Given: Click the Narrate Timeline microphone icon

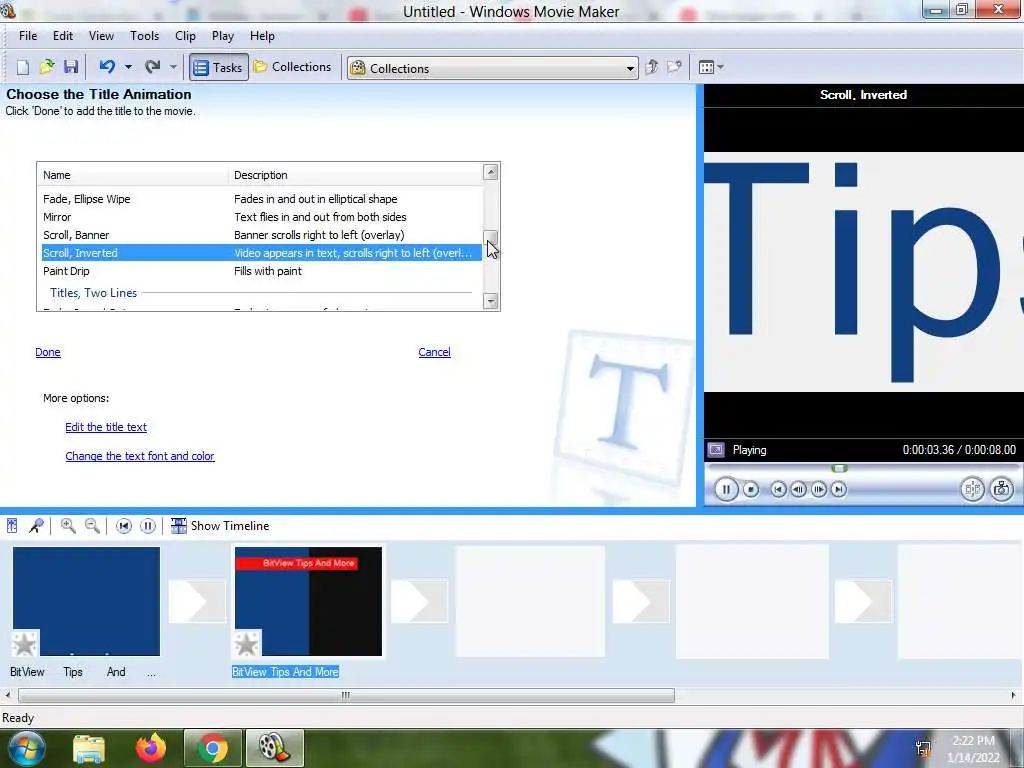Looking at the screenshot, I should 36,526.
